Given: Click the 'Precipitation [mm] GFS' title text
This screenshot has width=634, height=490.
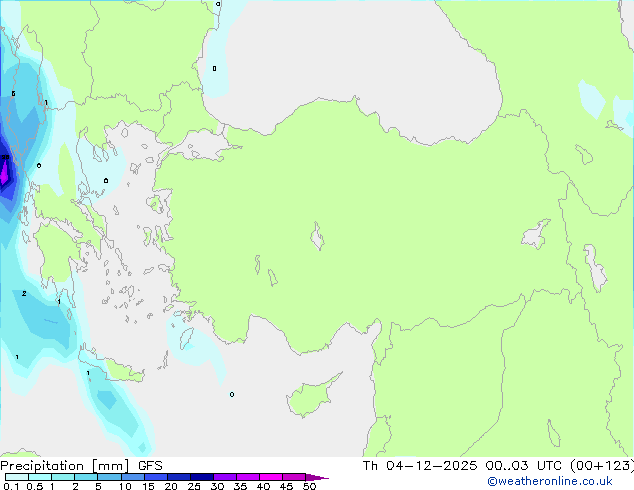Looking at the screenshot, I should (x=81, y=466).
